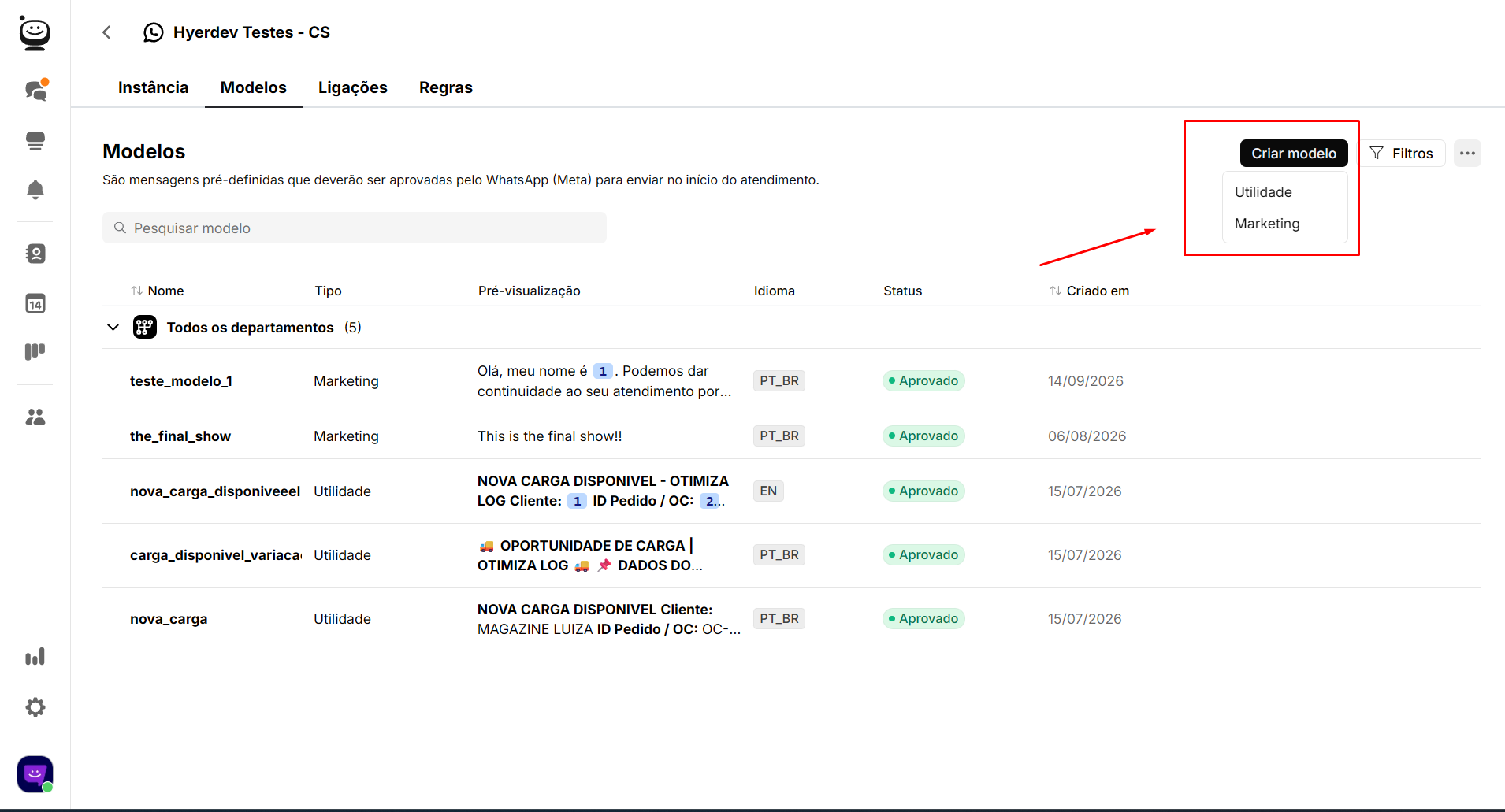Click the PT_BR badge in teste_modelo_1 row
The width and height of the screenshot is (1505, 812).
(x=779, y=381)
